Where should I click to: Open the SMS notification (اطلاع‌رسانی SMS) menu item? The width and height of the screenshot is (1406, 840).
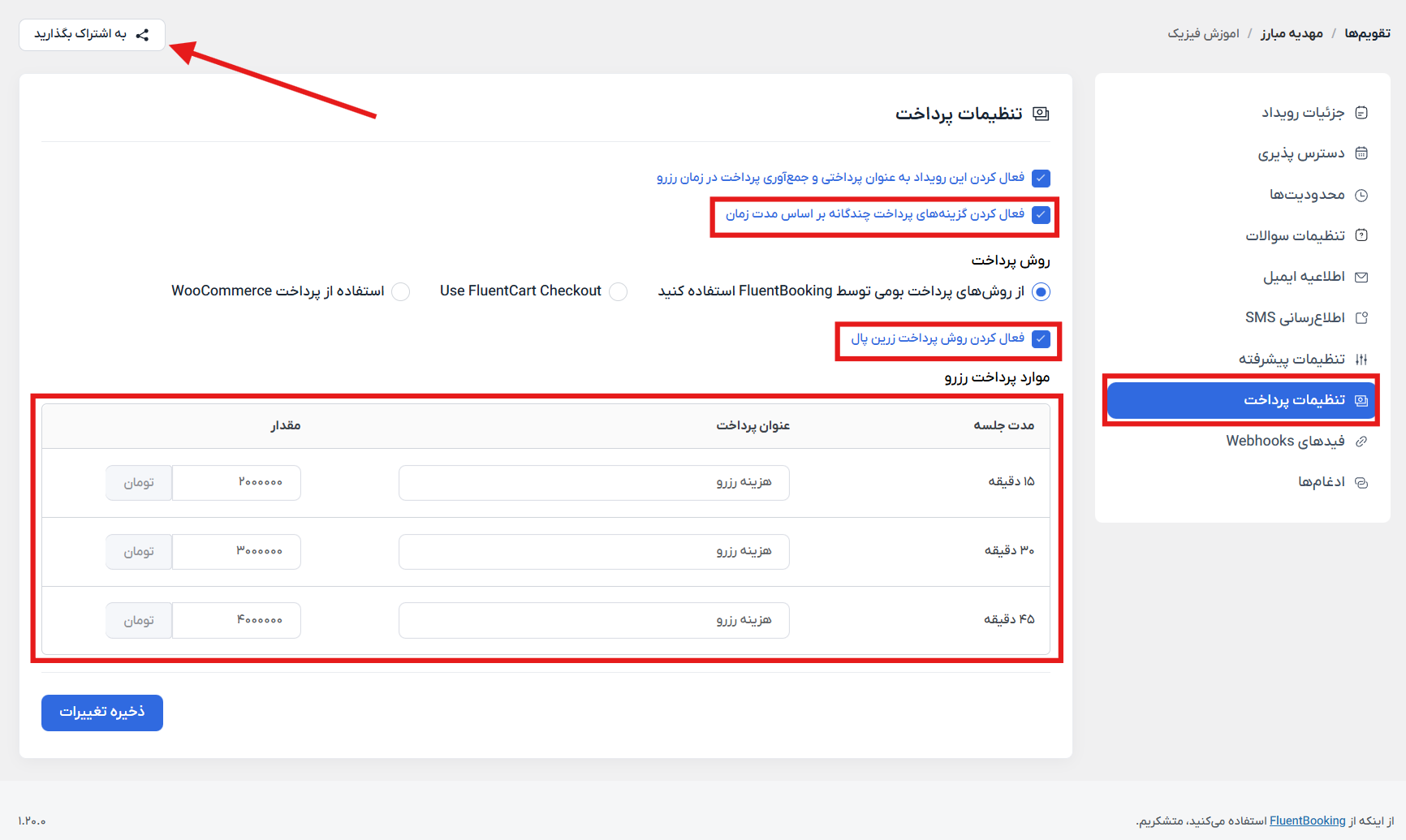[x=1295, y=317]
